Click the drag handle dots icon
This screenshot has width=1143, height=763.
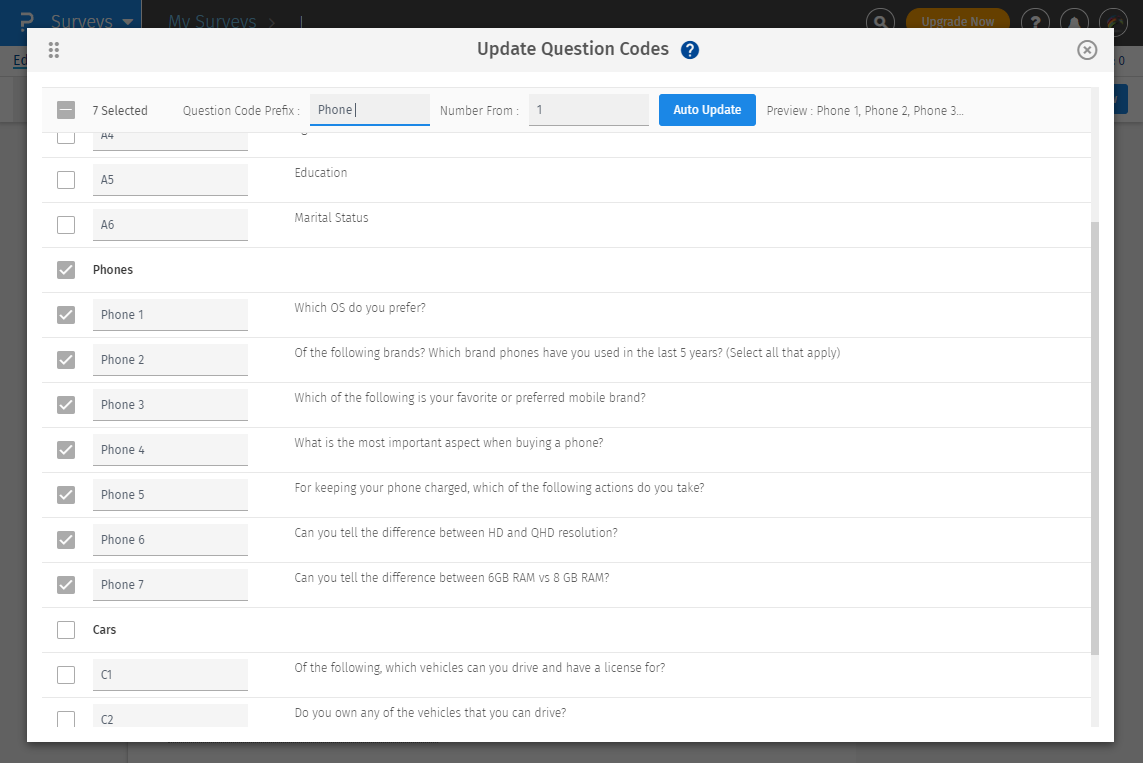(54, 50)
